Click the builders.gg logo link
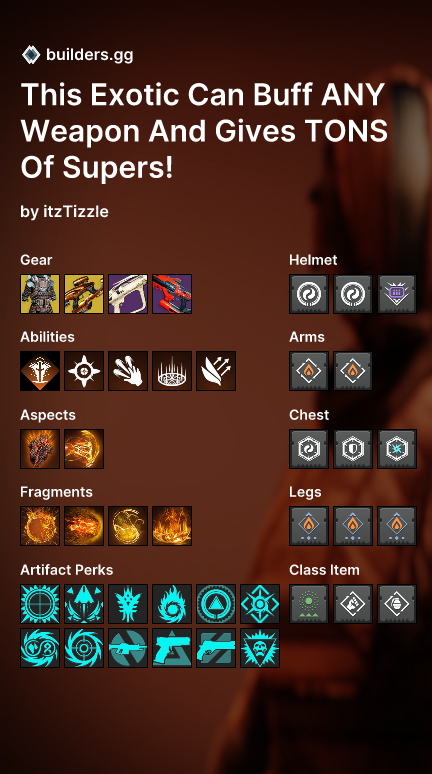 coord(78,55)
